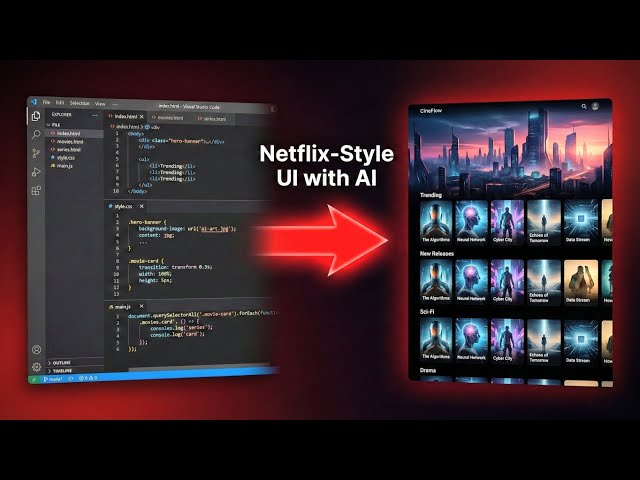The image size is (640, 480).
Task: Open the Run and Debug view
Action: pos(36,172)
